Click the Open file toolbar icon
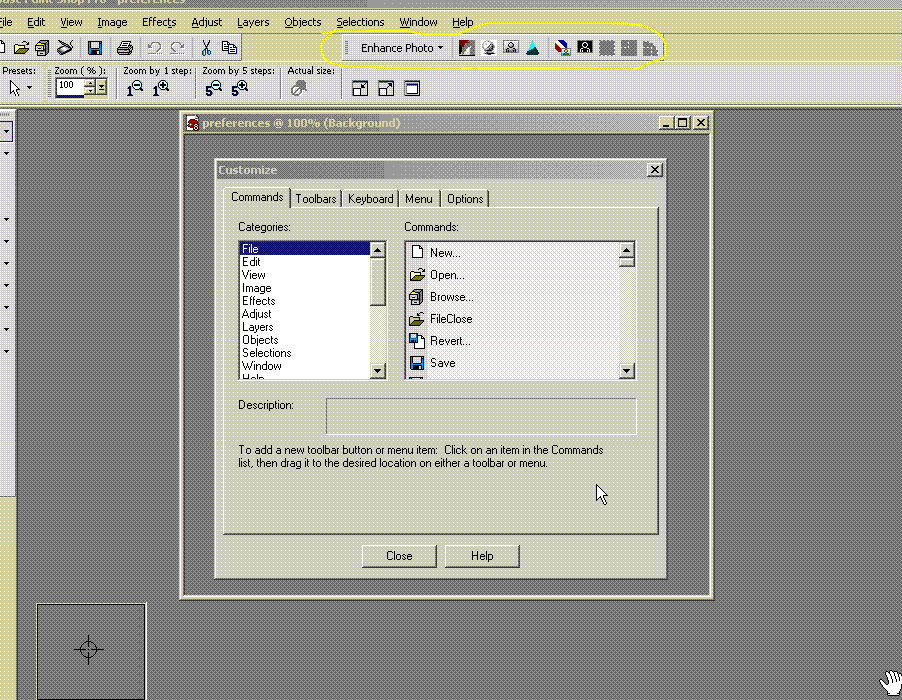This screenshot has height=700, width=902. click(21, 48)
